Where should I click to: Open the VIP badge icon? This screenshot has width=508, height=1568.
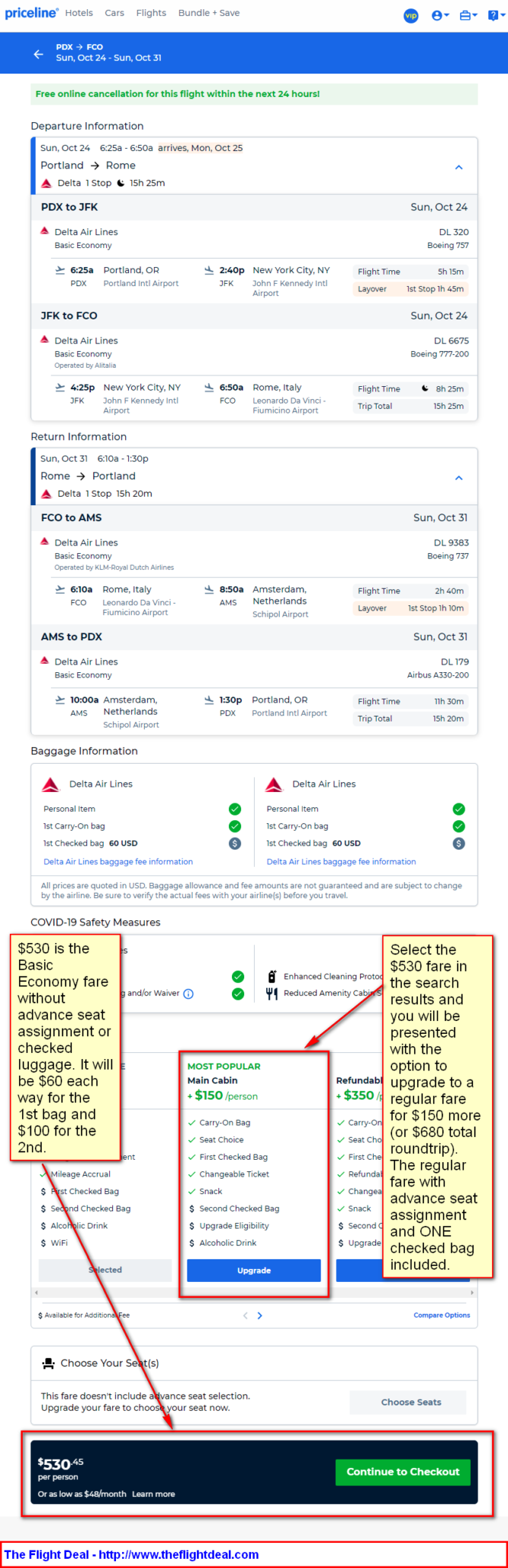click(x=411, y=15)
